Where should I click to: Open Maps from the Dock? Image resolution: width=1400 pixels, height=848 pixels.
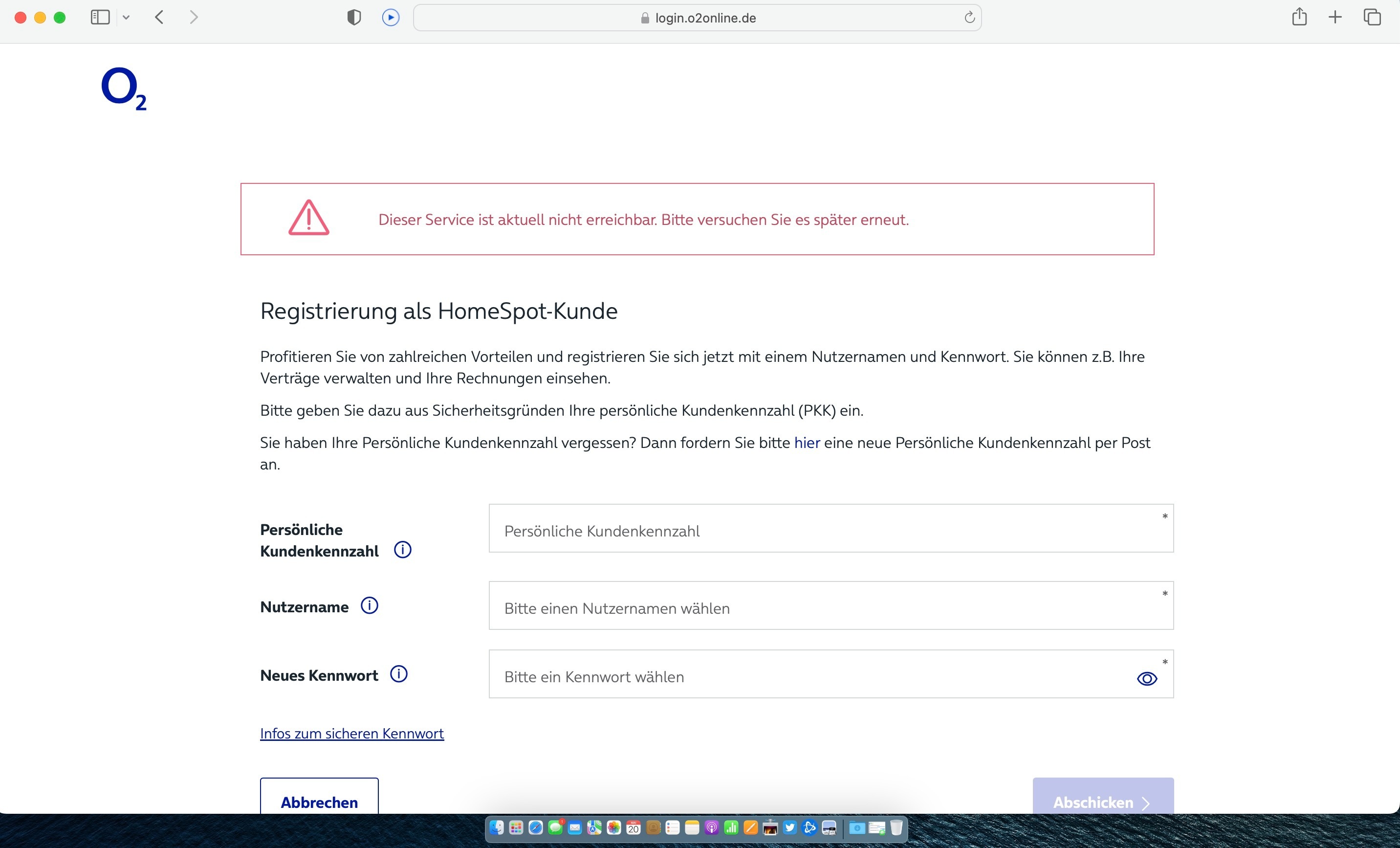point(595,827)
